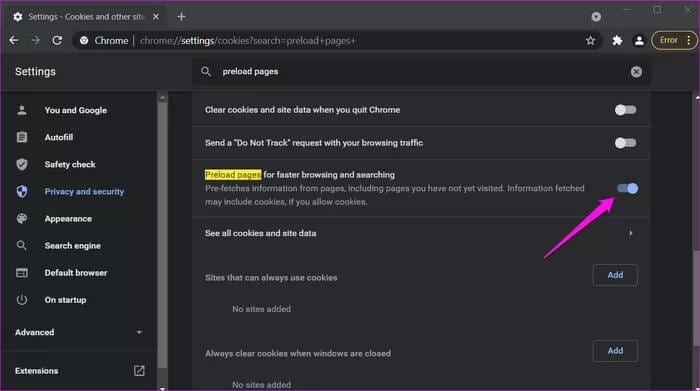Open You and Google settings
700x391 pixels.
(75, 110)
